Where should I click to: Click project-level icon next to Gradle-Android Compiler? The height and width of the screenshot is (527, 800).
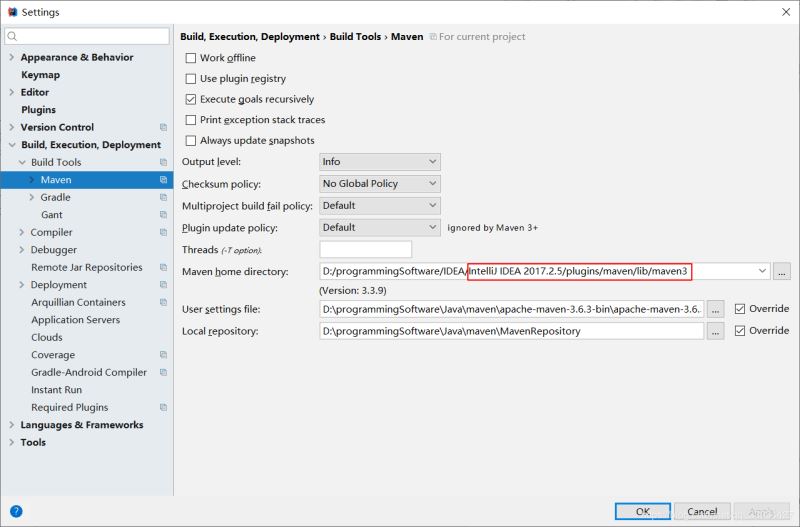[163, 372]
